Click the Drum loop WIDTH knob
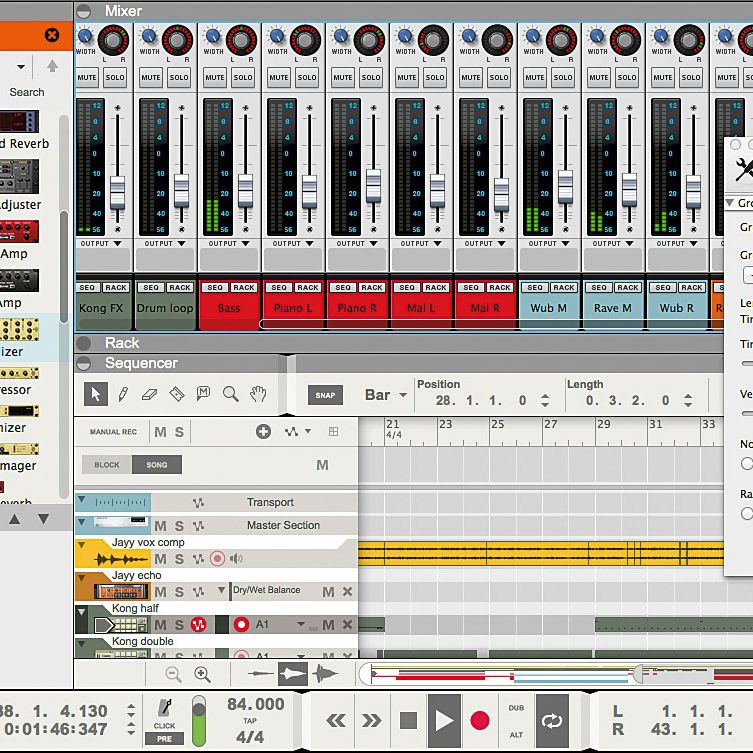Screen dimensions: 753x753 (149, 36)
